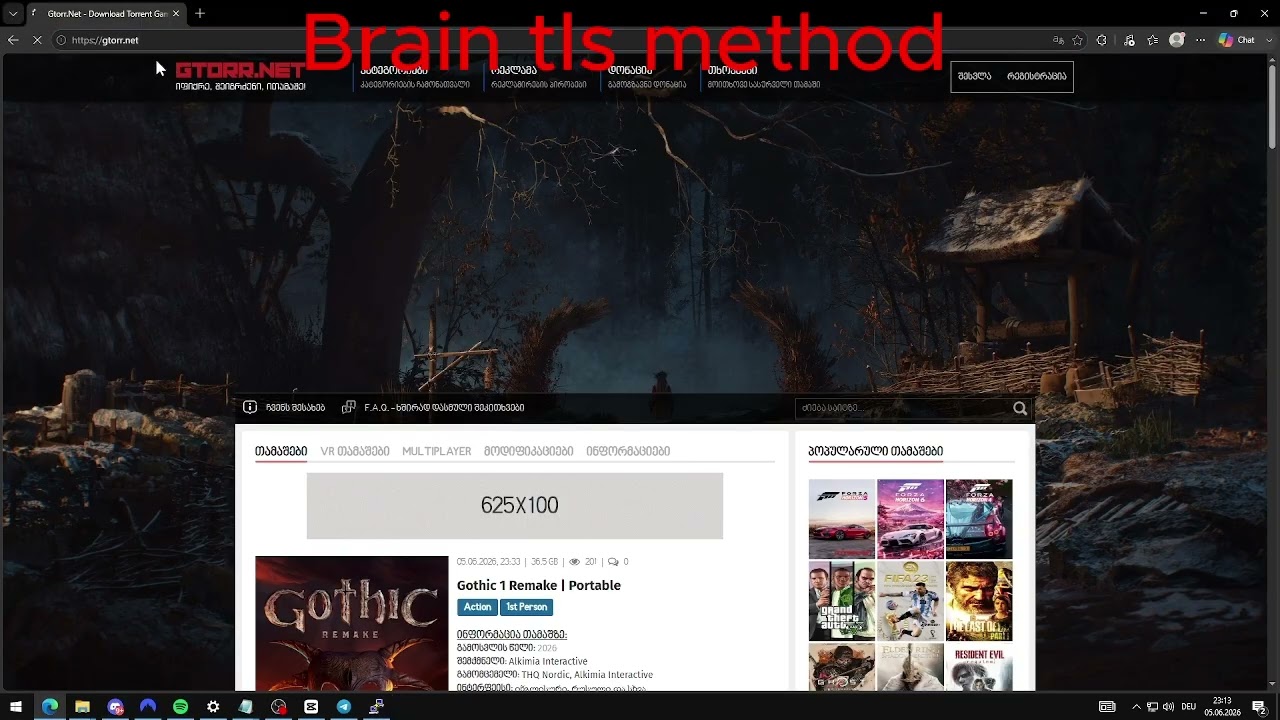
Task: Click the comments bubble icon beside 0
Action: coord(613,562)
